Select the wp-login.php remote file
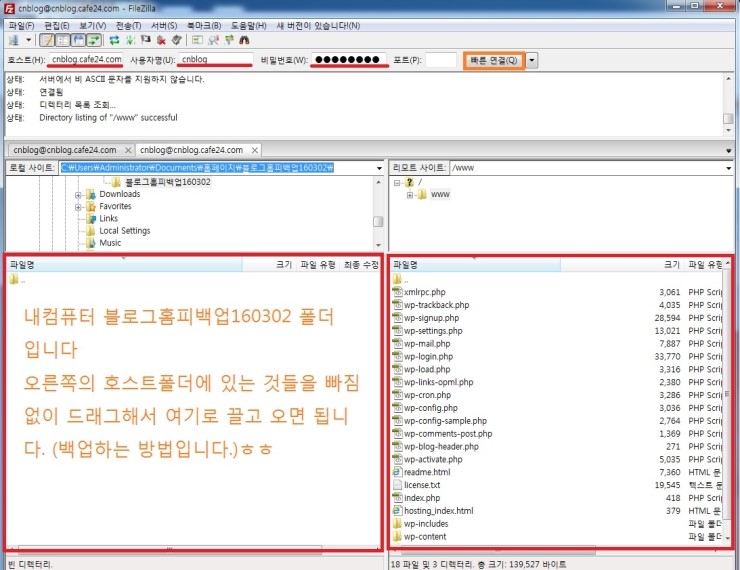Viewport: 740px width, 570px height. click(428, 357)
